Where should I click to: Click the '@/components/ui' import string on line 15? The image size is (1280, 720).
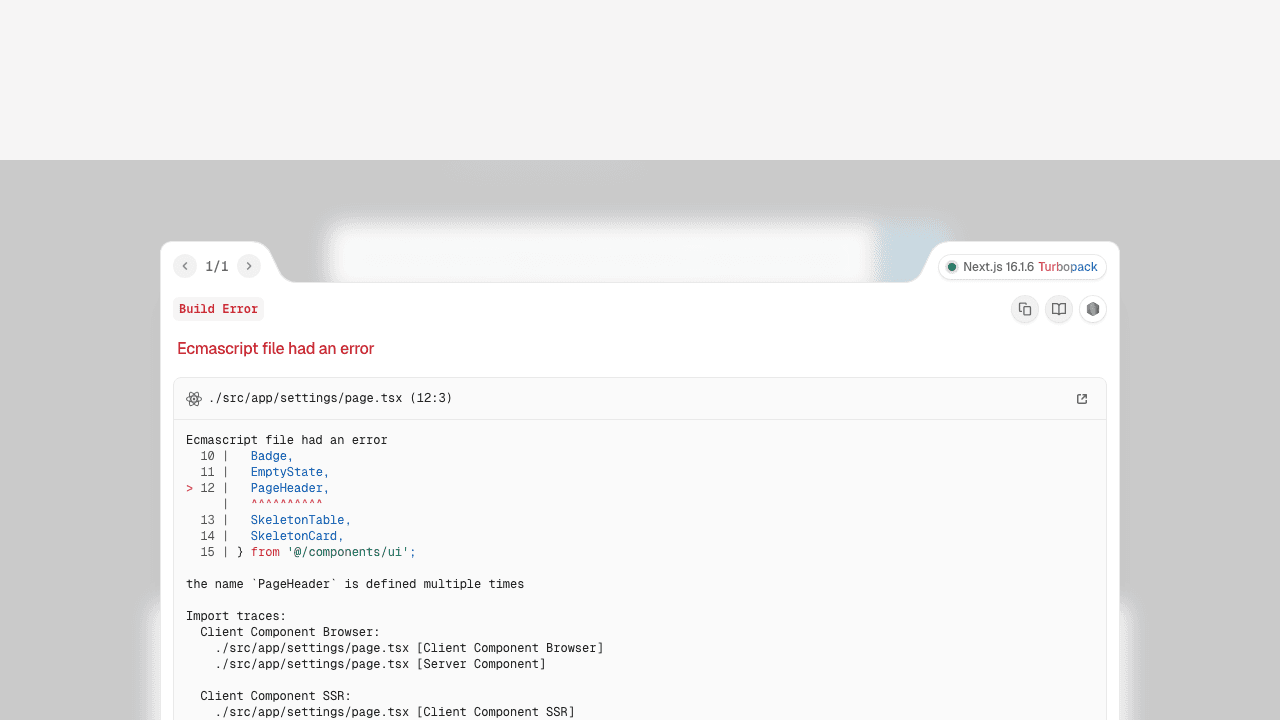[x=350, y=552]
